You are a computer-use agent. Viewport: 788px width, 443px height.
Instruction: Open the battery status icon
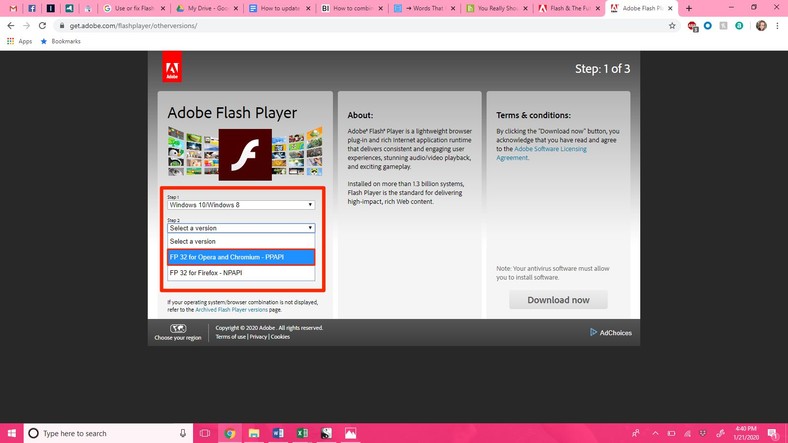pyautogui.click(x=671, y=433)
